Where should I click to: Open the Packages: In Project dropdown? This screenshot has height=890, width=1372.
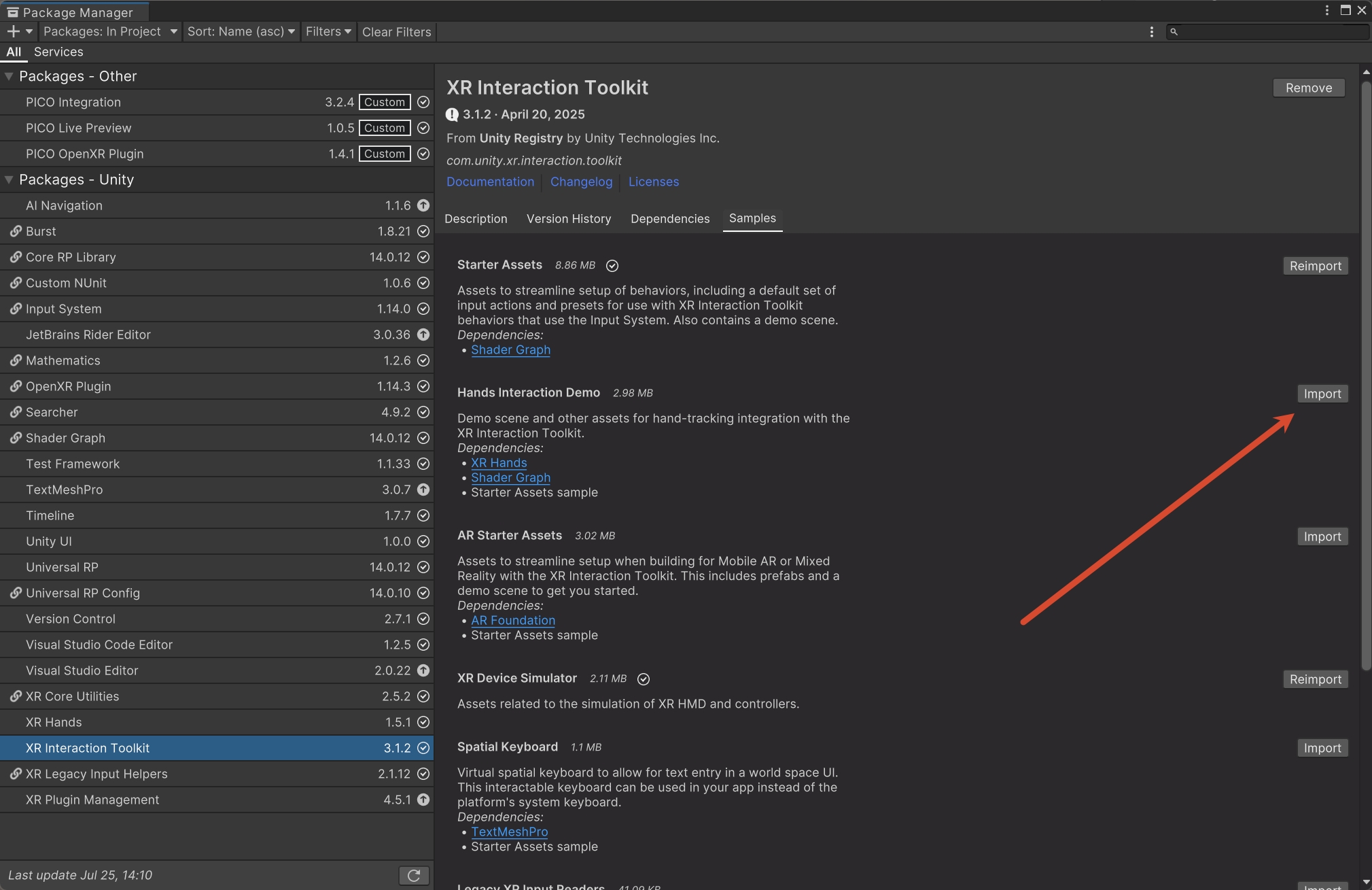pyautogui.click(x=110, y=31)
